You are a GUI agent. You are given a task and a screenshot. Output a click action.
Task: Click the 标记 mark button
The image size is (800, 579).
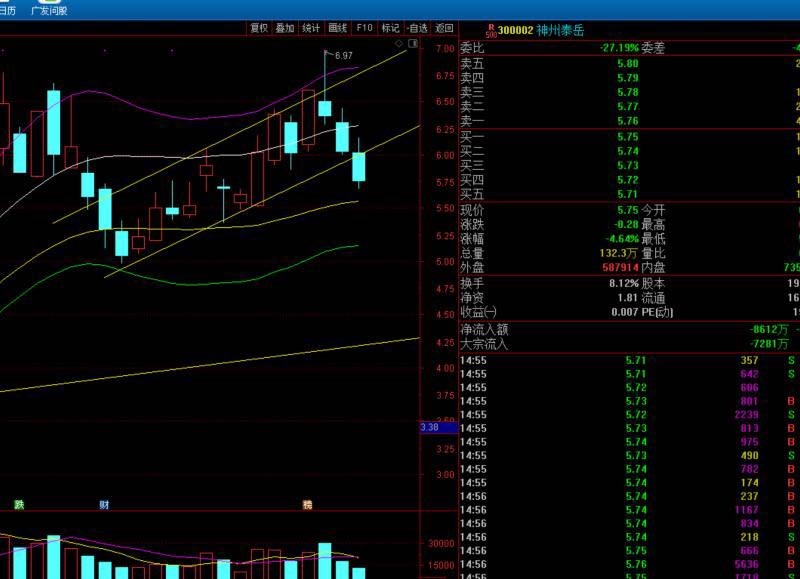tap(390, 28)
